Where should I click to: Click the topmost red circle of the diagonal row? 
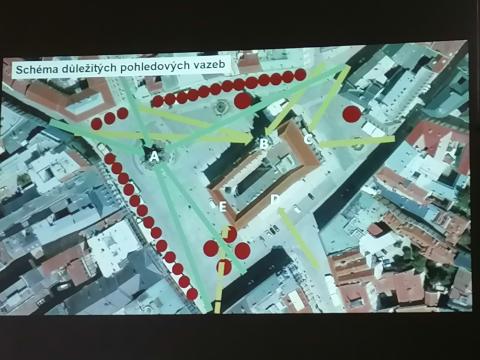coord(109,159)
